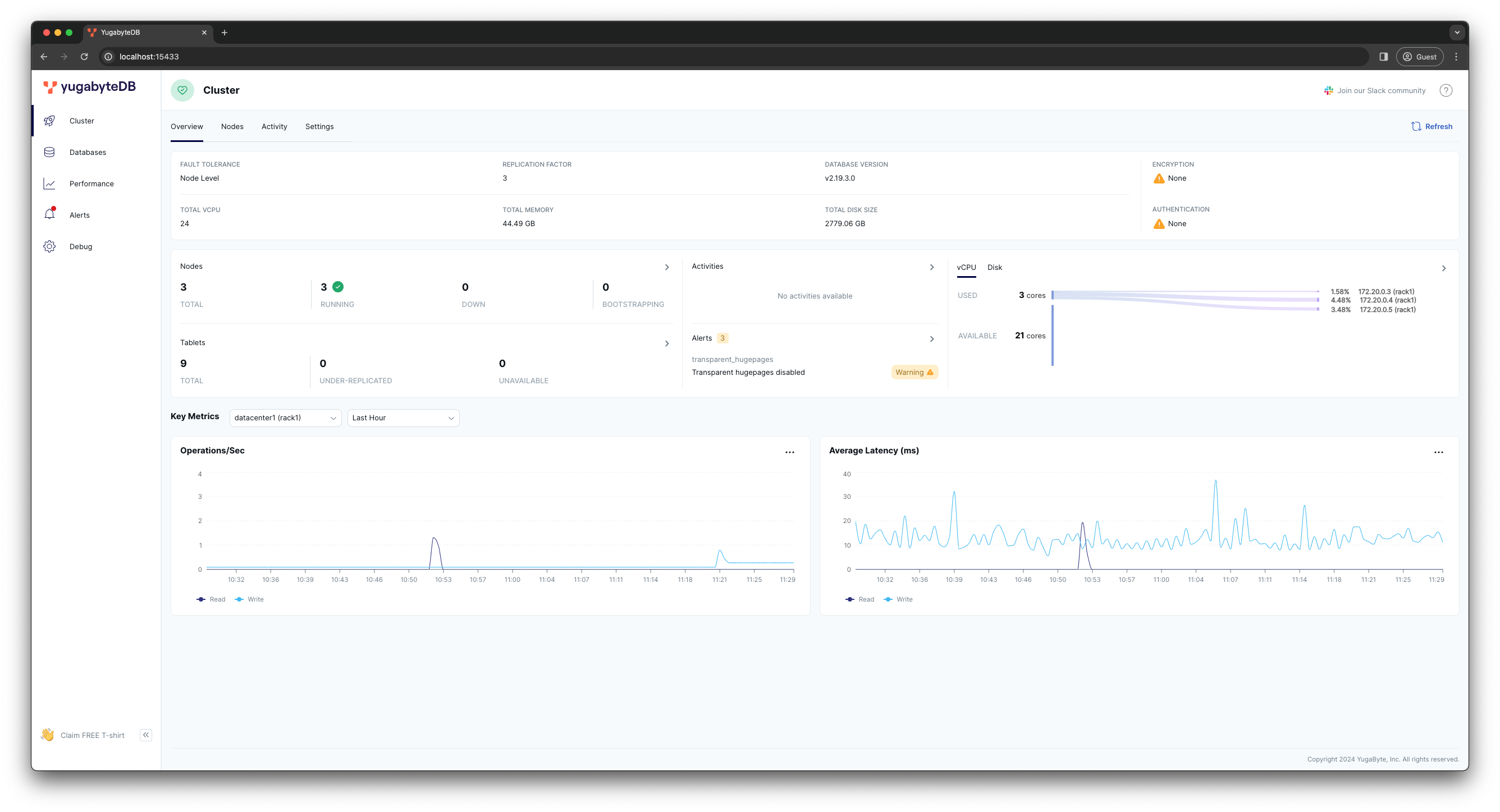The width and height of the screenshot is (1500, 812).
Task: Click the Disk tab in vCPU panel
Action: (994, 268)
